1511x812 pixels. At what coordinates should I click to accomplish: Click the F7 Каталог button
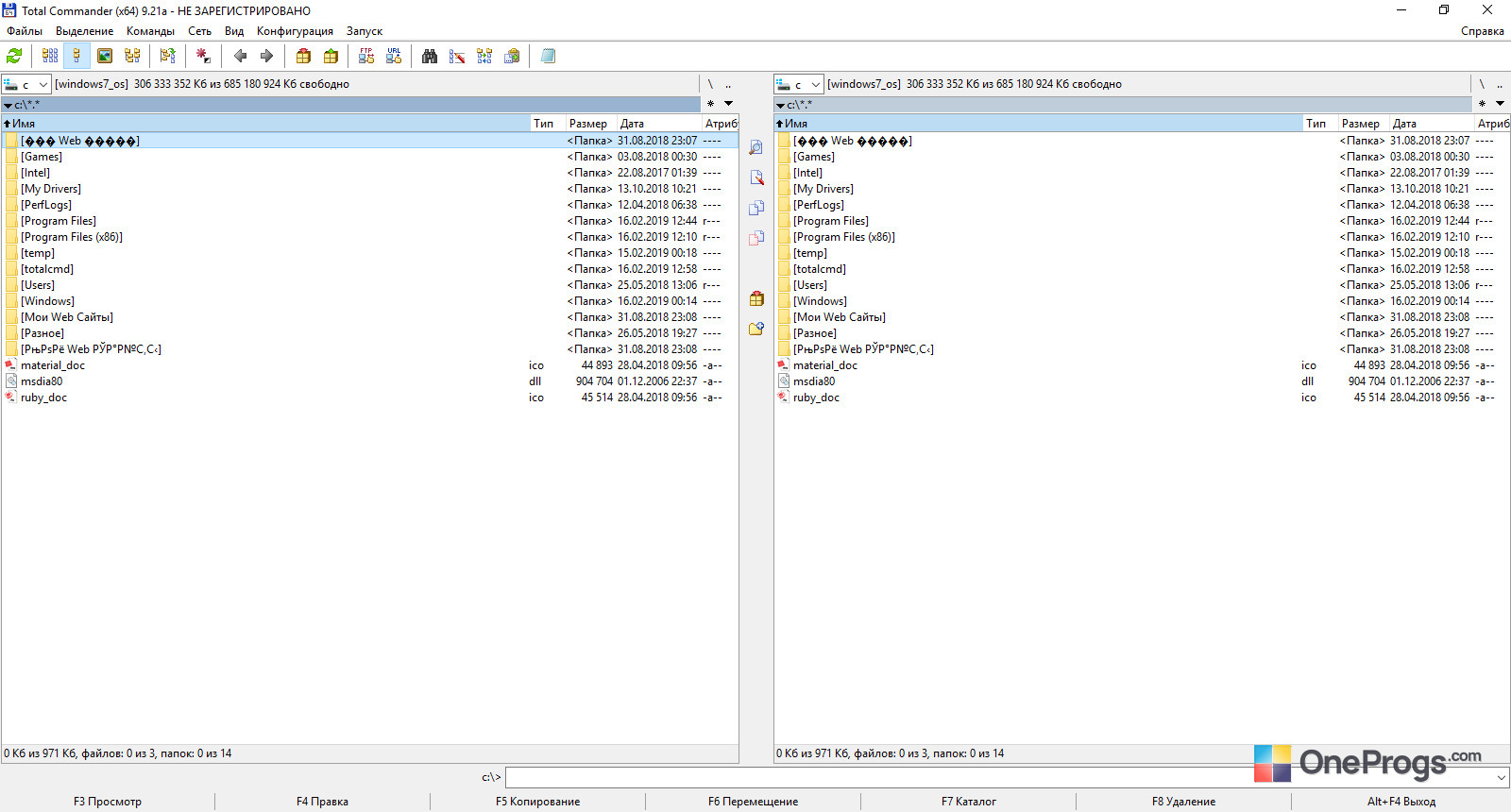[968, 802]
